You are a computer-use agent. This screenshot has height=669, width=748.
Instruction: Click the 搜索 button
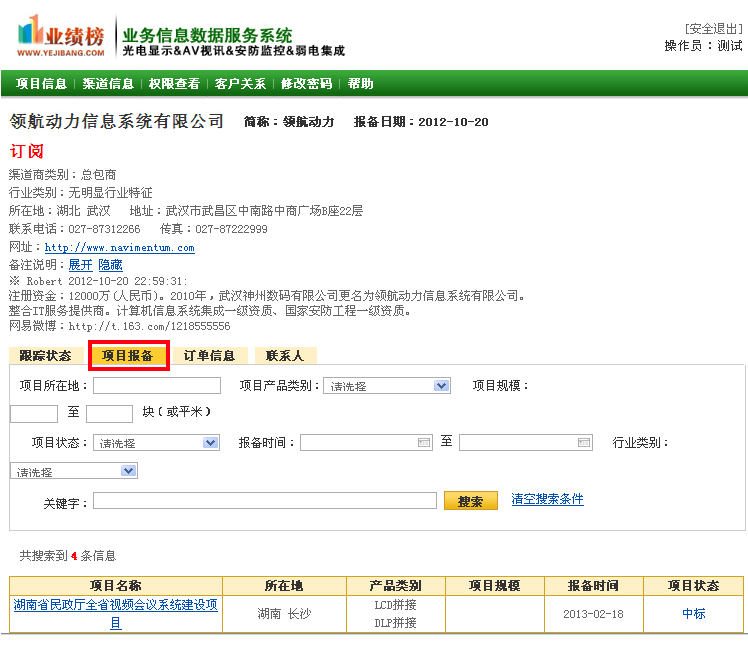470,501
